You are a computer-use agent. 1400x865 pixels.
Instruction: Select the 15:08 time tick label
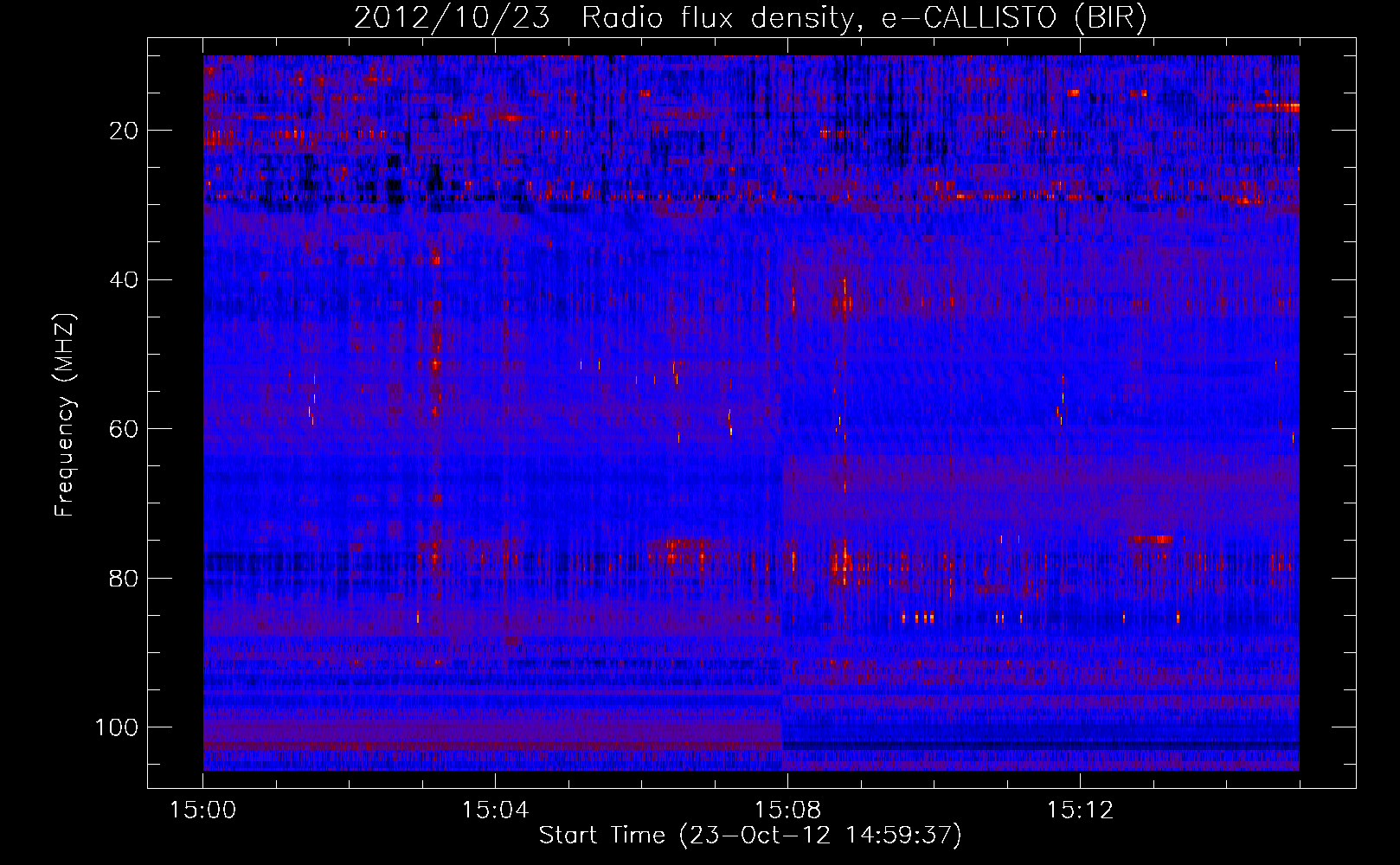(787, 811)
